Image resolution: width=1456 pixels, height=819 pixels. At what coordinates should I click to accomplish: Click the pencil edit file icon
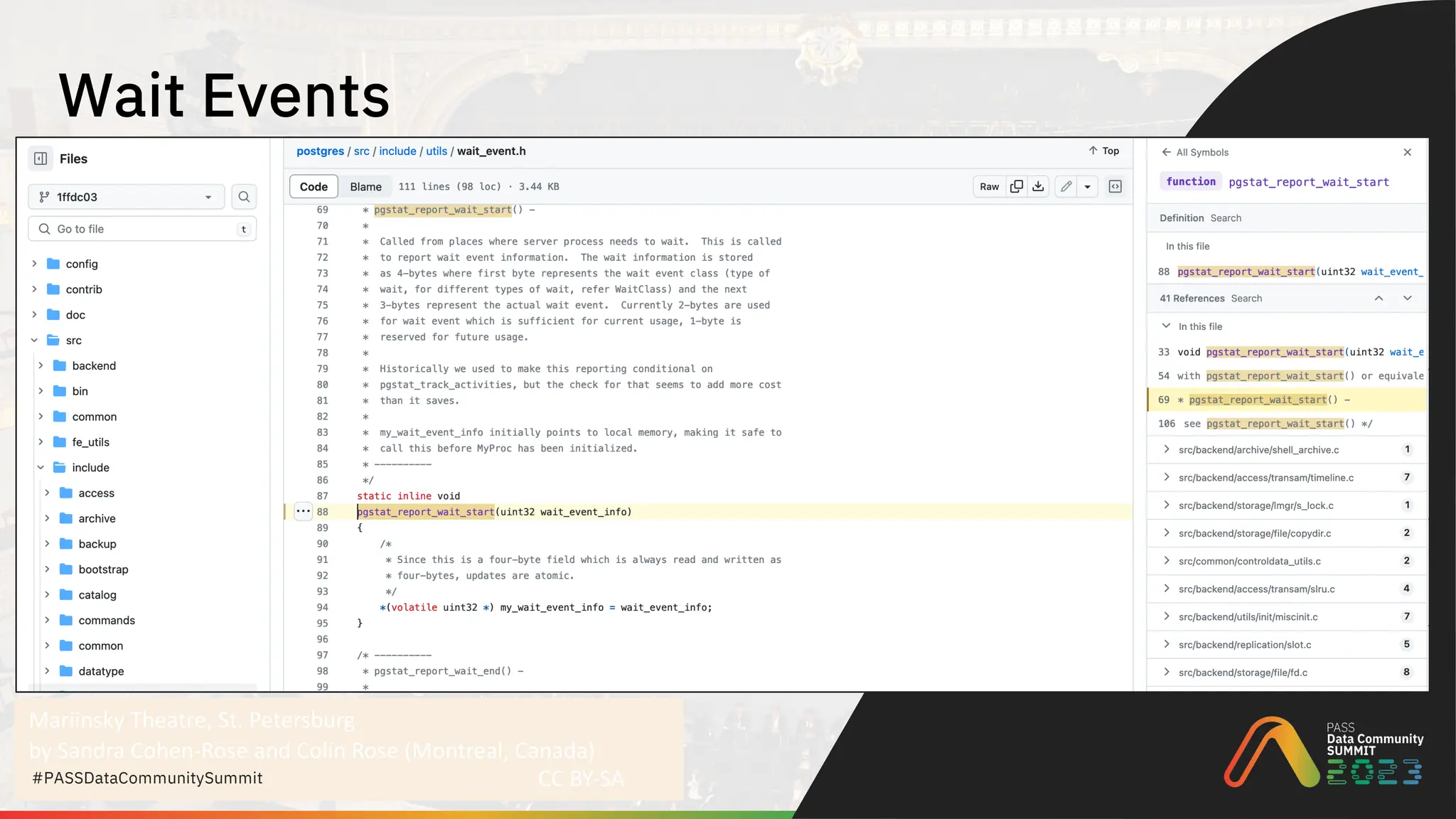click(1066, 186)
